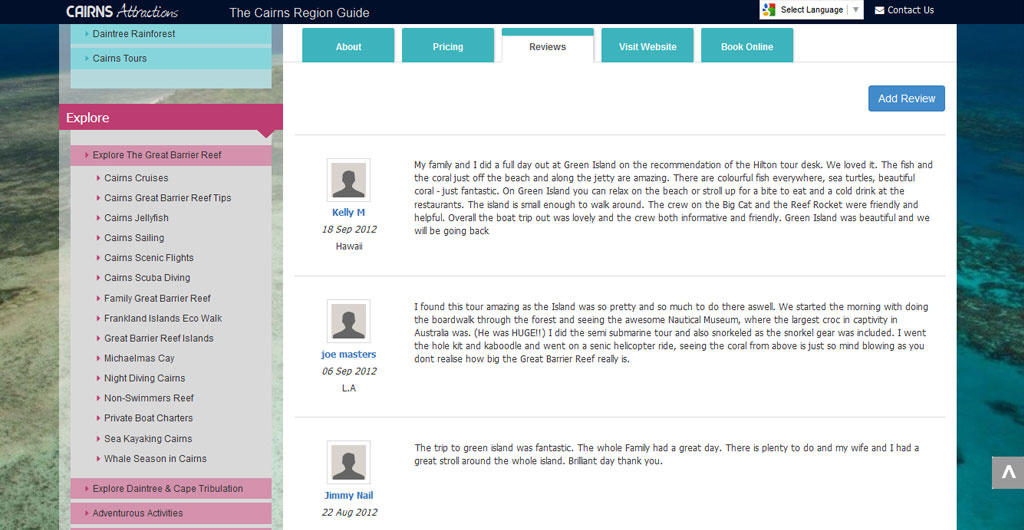The width and height of the screenshot is (1024, 530).
Task: Open the Cairns Scuba Diving link
Action: (x=147, y=278)
